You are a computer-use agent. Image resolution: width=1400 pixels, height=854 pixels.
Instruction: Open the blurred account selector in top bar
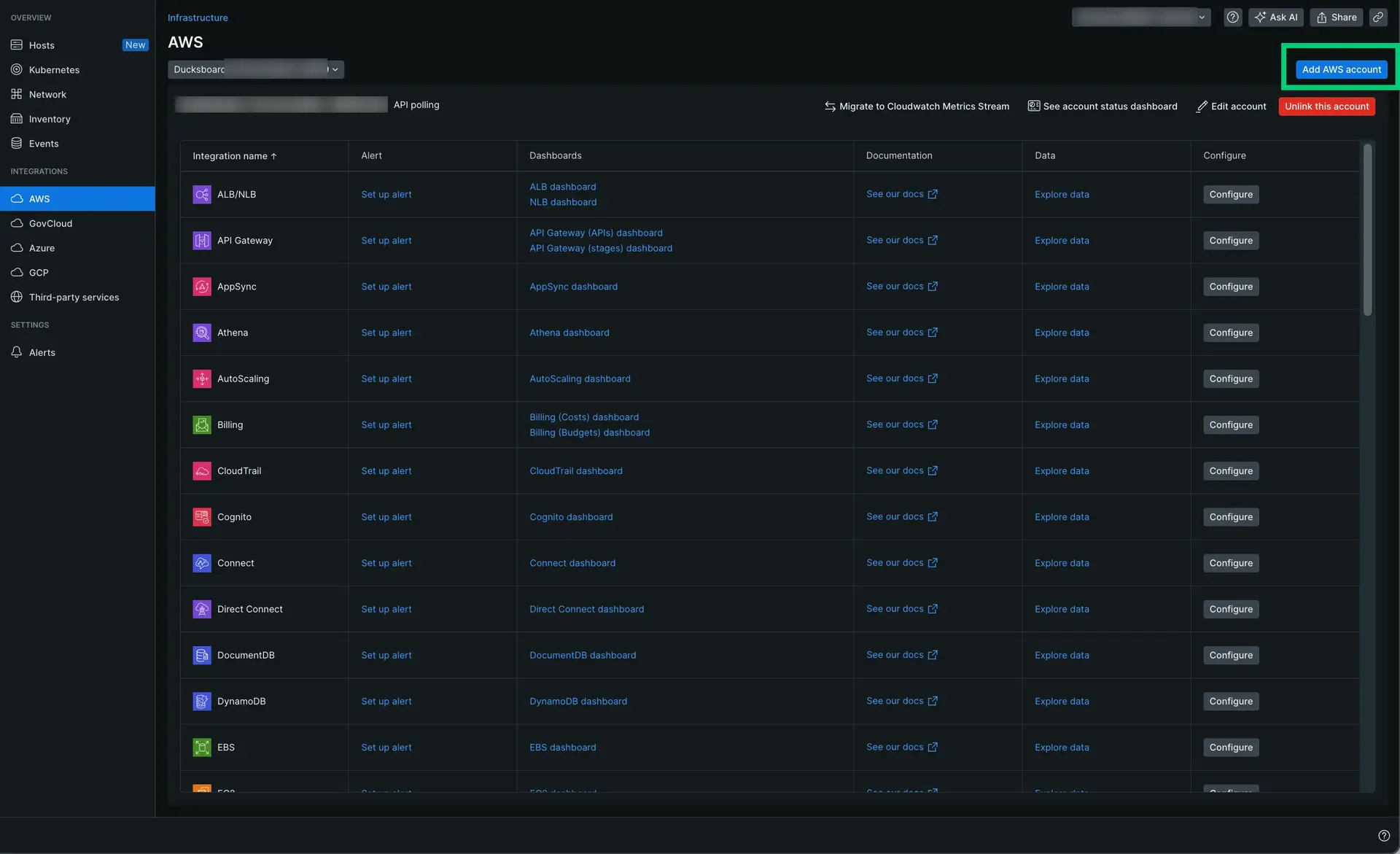point(1141,18)
